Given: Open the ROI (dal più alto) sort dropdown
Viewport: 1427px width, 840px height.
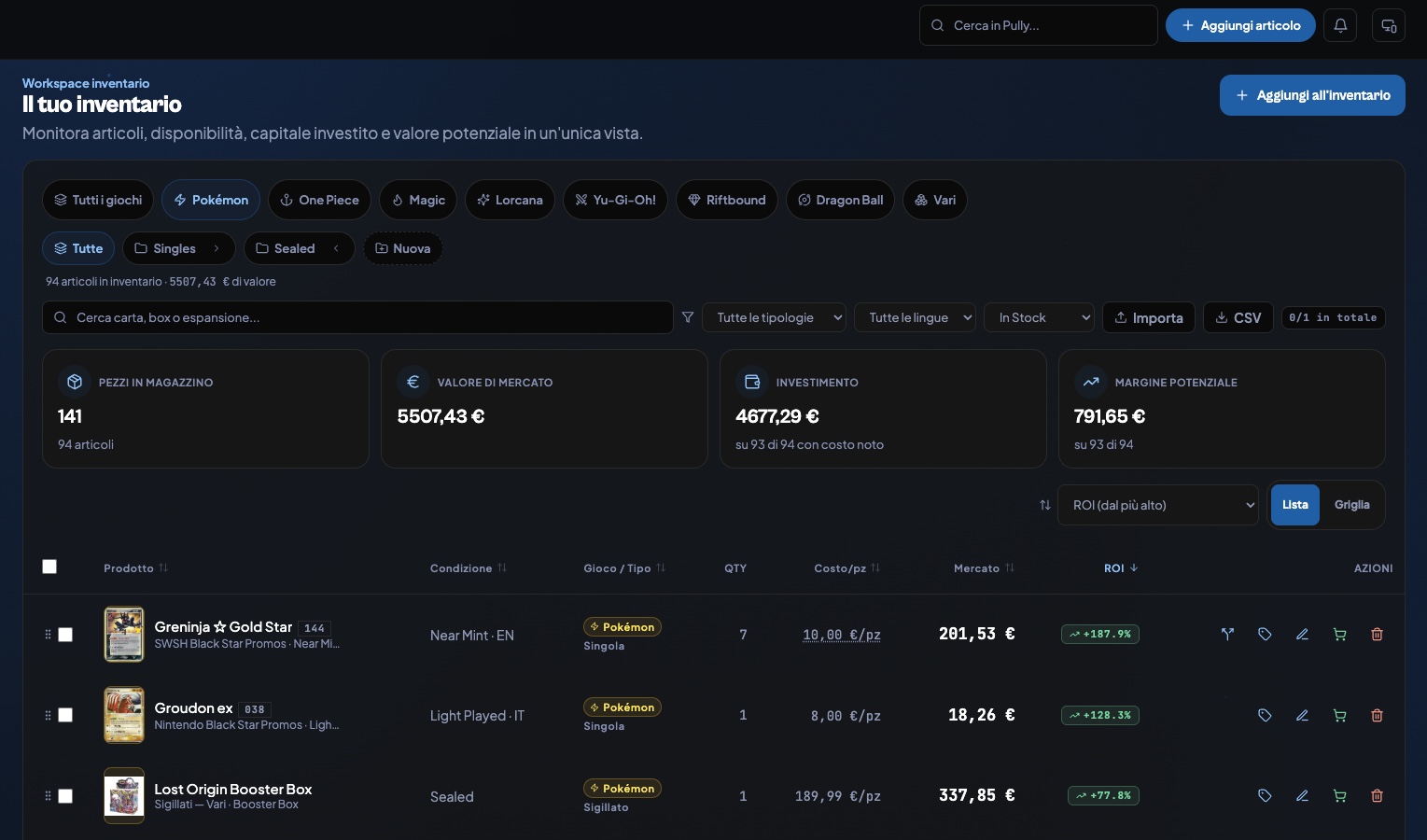Looking at the screenshot, I should coord(1158,505).
